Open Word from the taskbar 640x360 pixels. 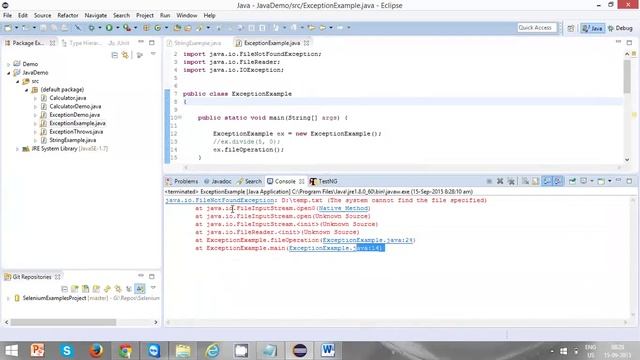click(x=327, y=351)
